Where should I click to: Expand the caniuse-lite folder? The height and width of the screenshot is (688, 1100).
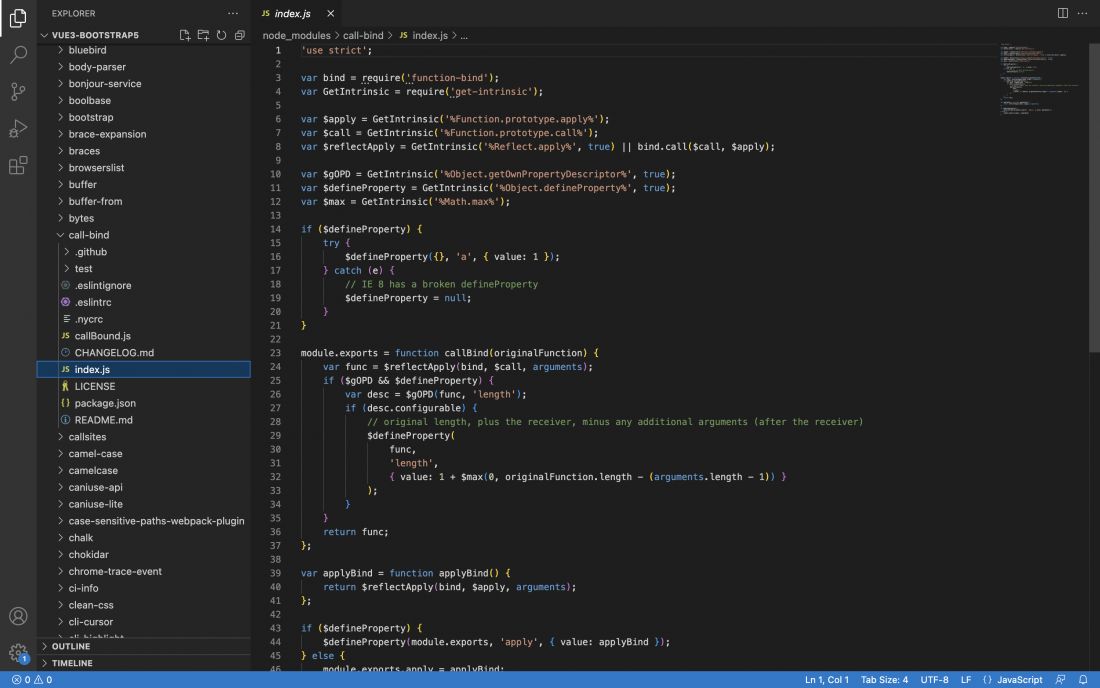coord(143,504)
